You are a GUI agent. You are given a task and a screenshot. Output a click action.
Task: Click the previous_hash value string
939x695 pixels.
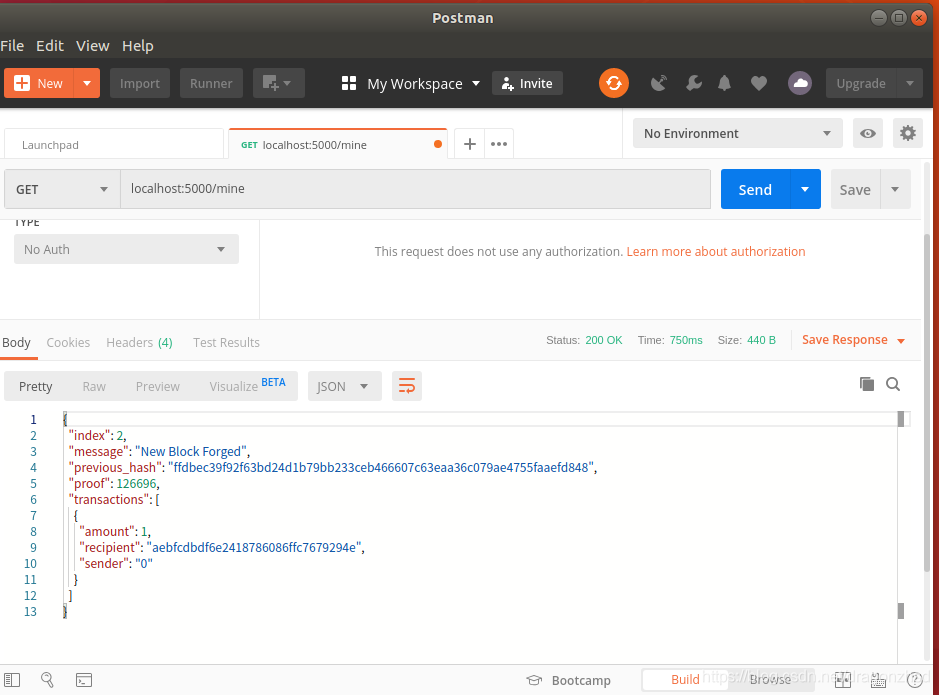tap(381, 468)
